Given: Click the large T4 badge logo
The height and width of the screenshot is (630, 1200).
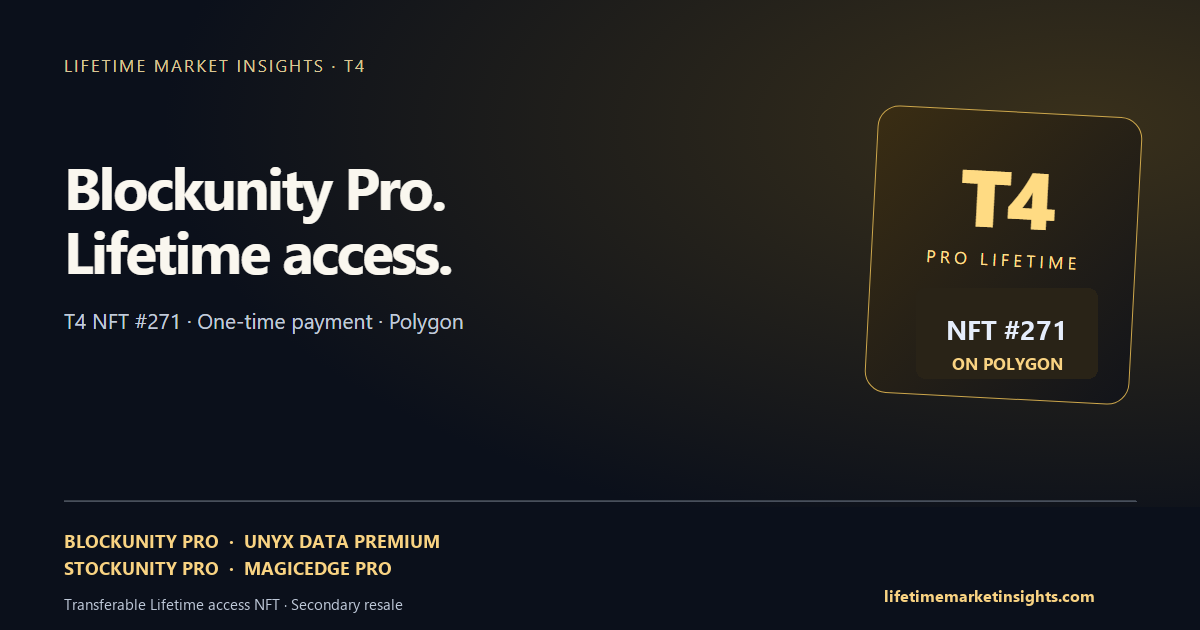Looking at the screenshot, I should coord(1008,201).
